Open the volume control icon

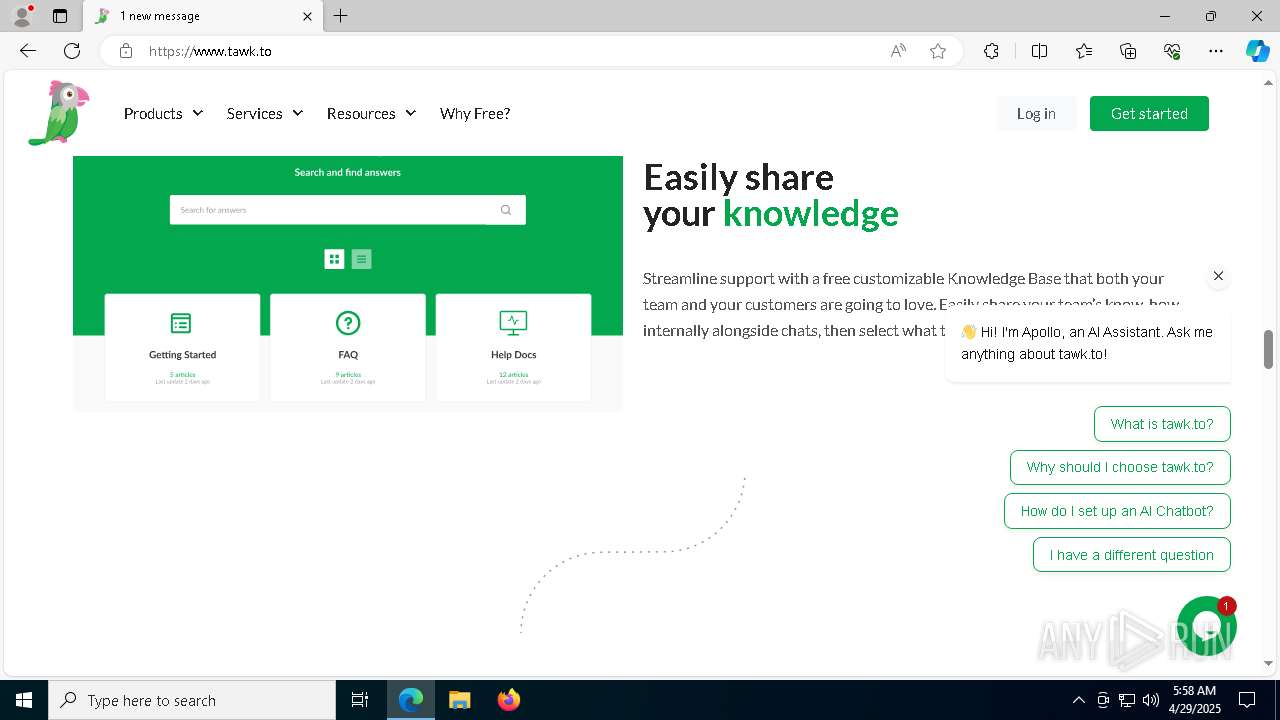(x=1151, y=700)
